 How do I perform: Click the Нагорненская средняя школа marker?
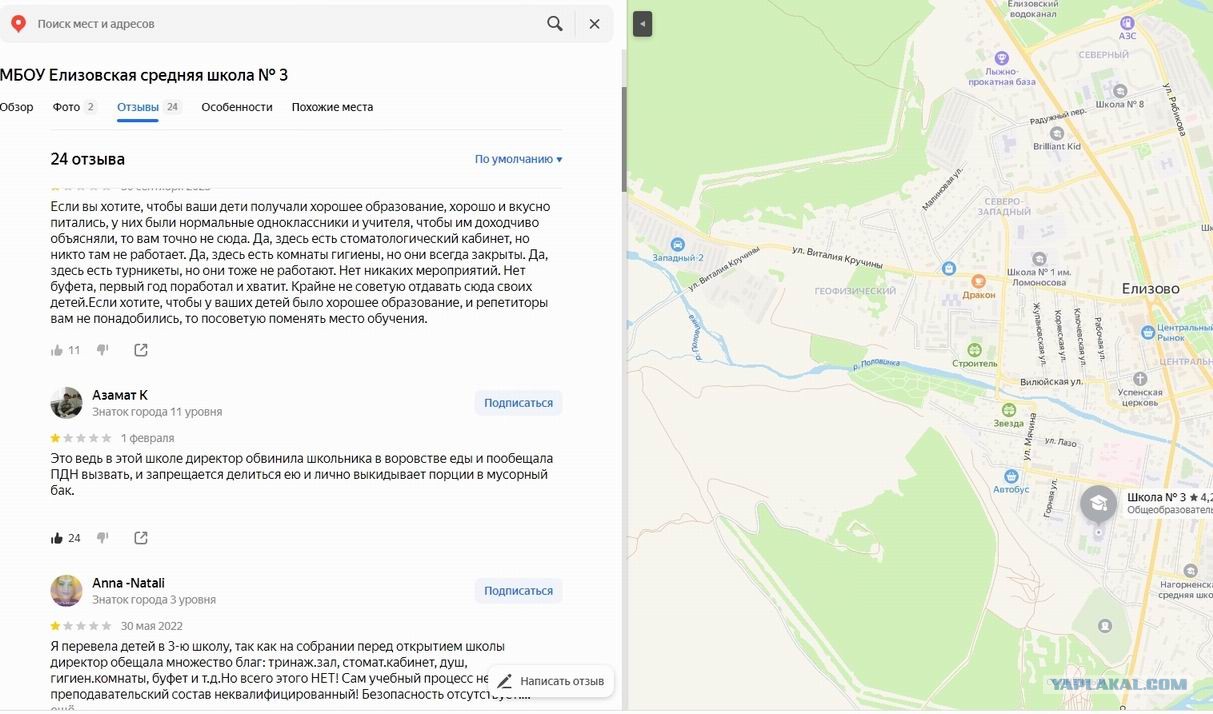coord(1190,569)
